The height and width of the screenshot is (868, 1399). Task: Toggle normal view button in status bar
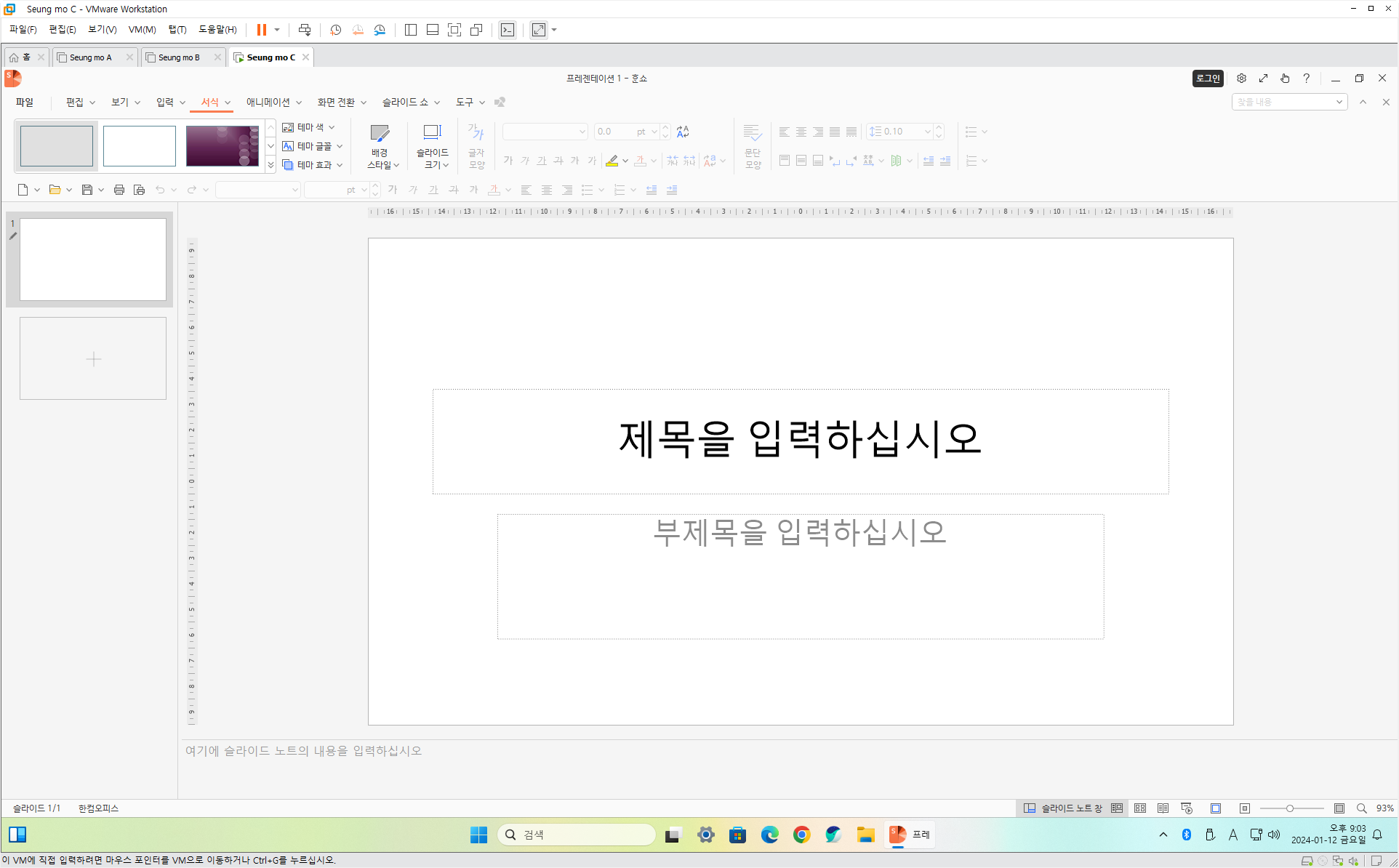[x=1117, y=808]
